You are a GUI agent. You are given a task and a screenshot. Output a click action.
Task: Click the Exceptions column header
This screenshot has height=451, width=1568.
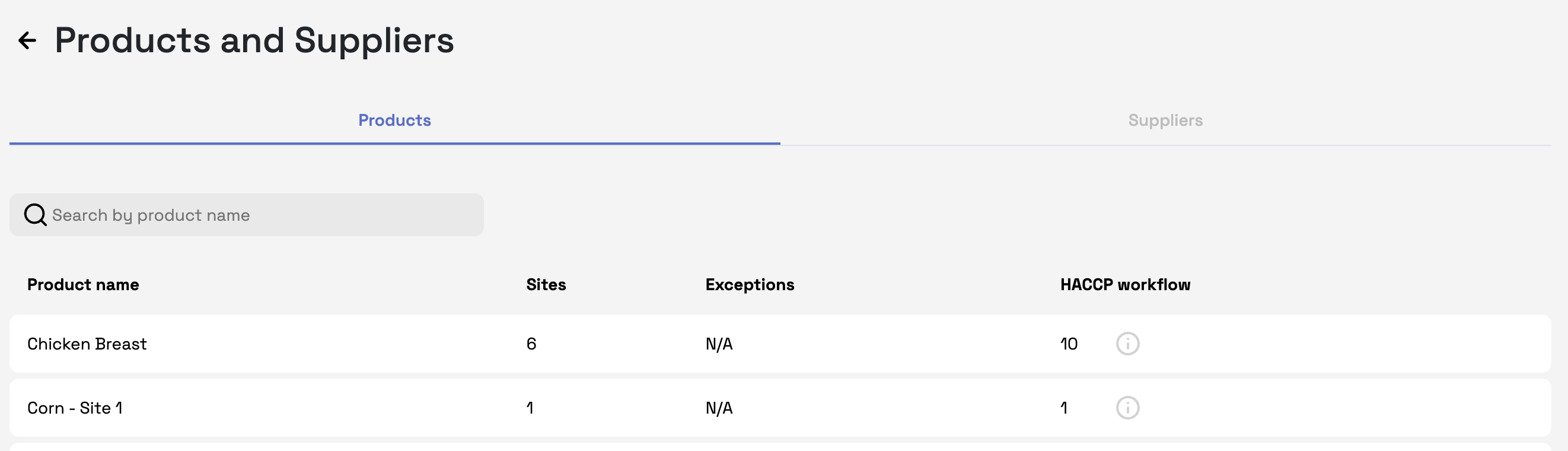click(749, 285)
